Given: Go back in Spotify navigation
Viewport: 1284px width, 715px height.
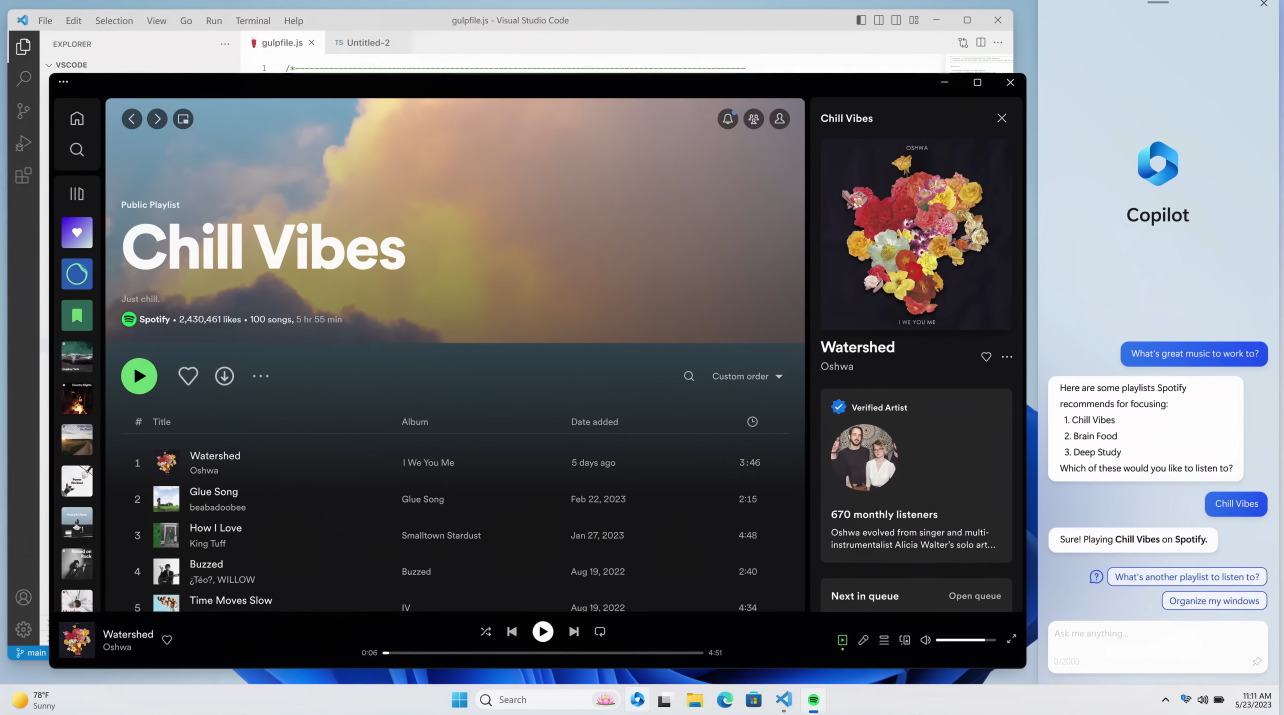Looking at the screenshot, I should tap(132, 119).
